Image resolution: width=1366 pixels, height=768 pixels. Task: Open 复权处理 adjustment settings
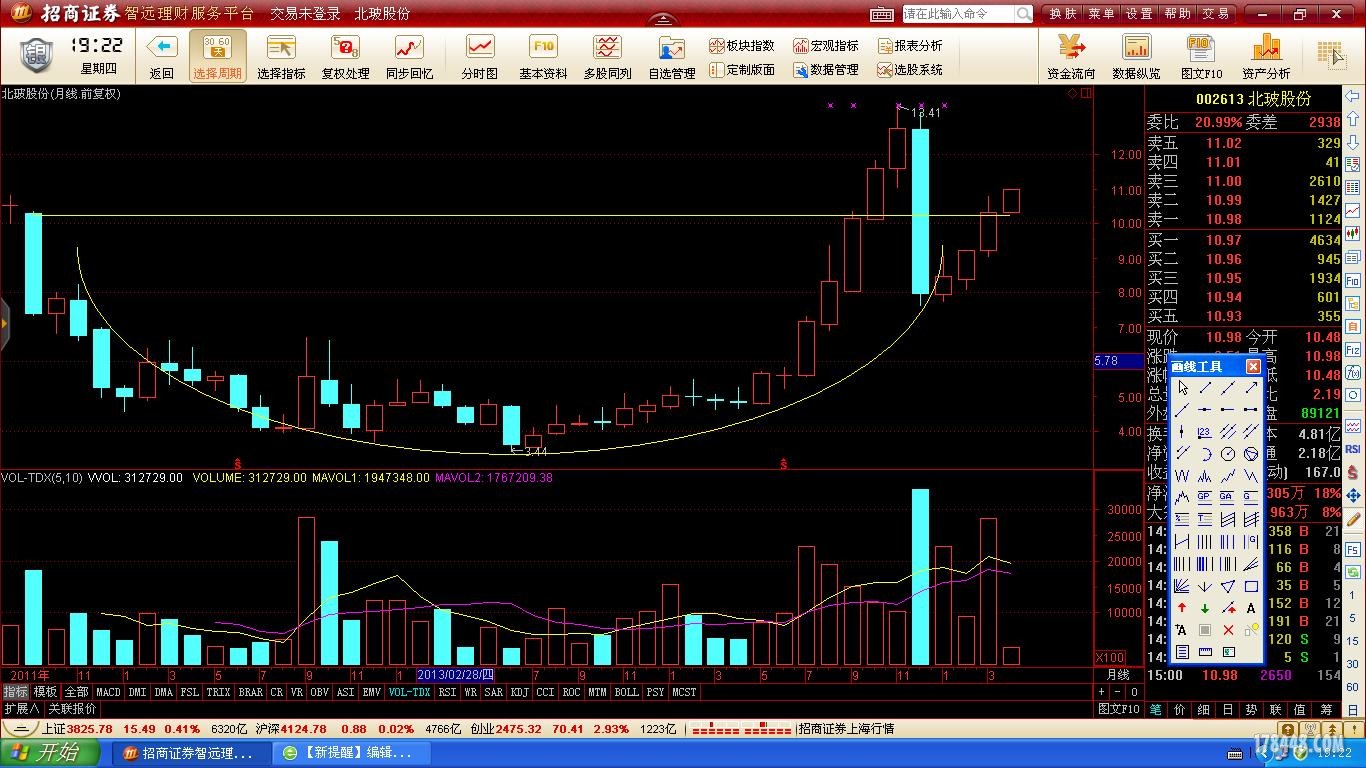345,56
